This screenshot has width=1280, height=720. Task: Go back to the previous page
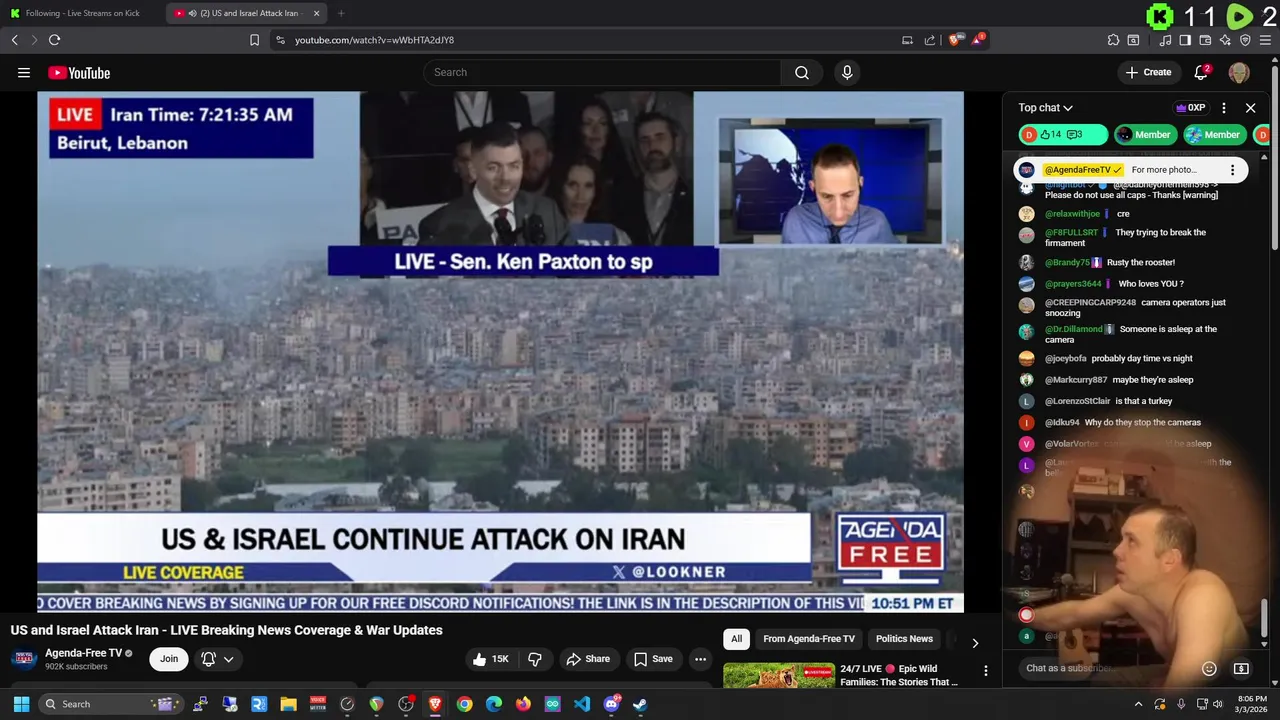pyautogui.click(x=14, y=40)
